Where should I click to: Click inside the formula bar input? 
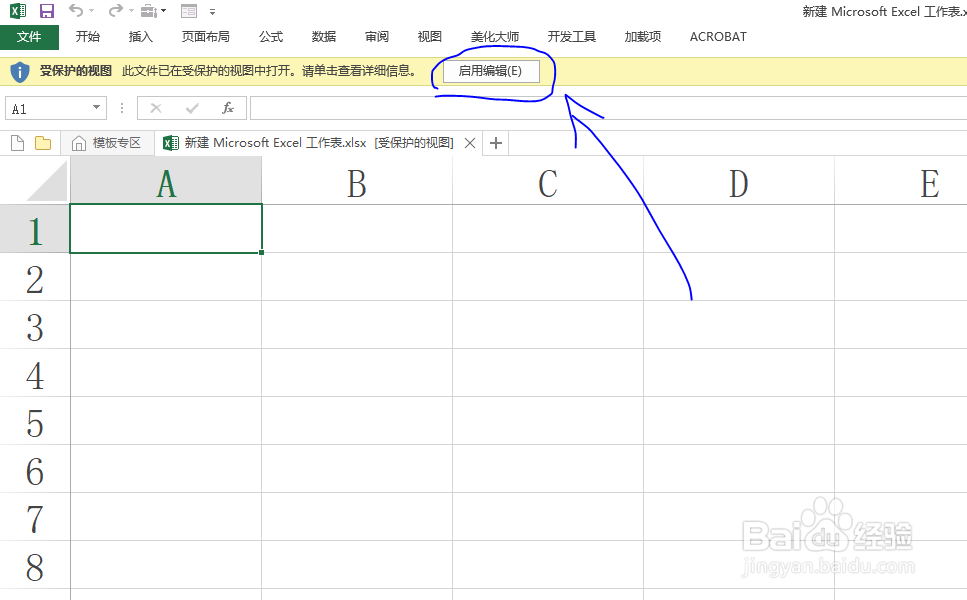coord(608,109)
